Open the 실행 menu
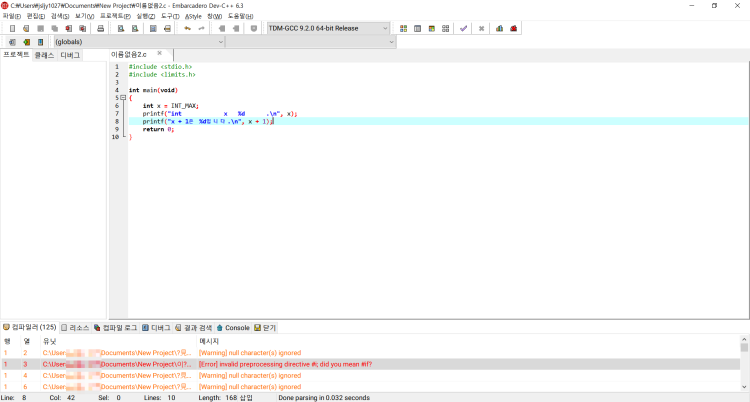 (x=145, y=16)
